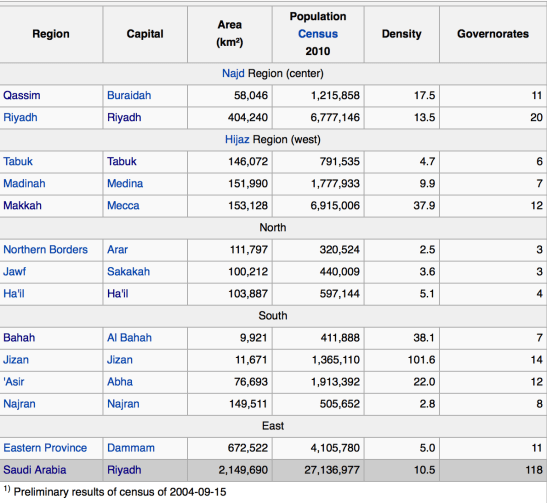This screenshot has height=503, width=547.
Task: Select the population value 1,913,392
Action: tap(335, 382)
